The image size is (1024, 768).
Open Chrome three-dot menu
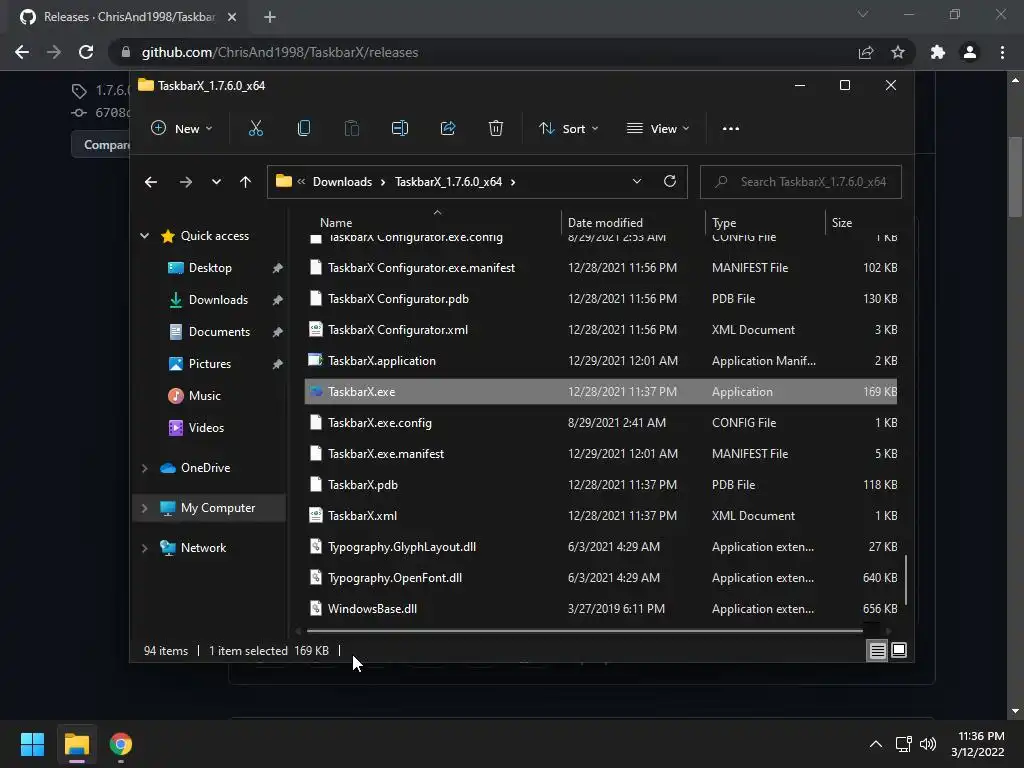pos(1002,52)
